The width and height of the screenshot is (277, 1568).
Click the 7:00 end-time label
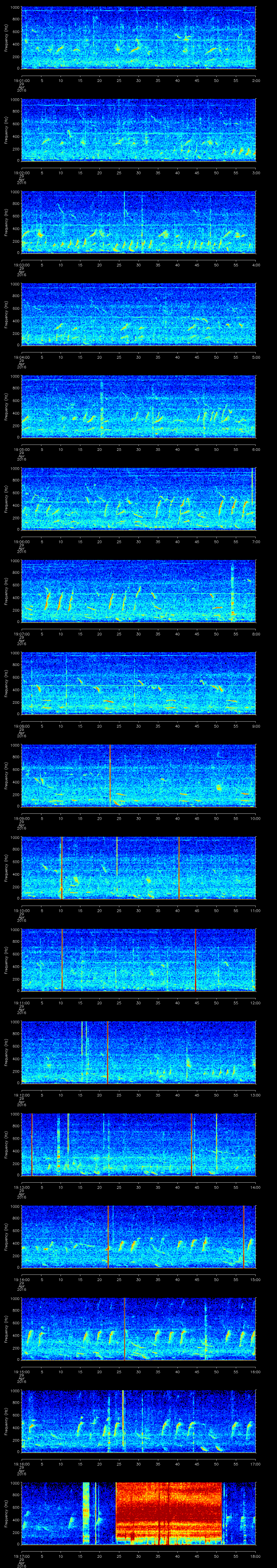click(256, 542)
